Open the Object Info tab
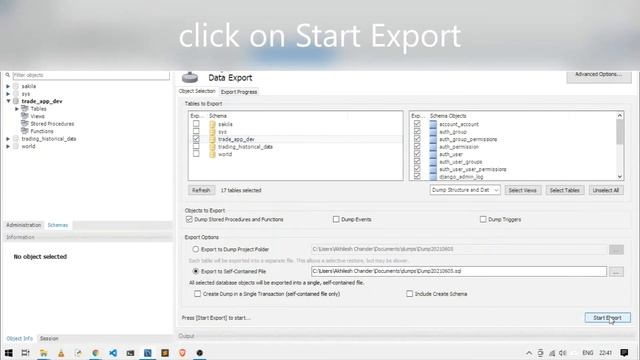Screen dimensions: 640x360 point(20,338)
